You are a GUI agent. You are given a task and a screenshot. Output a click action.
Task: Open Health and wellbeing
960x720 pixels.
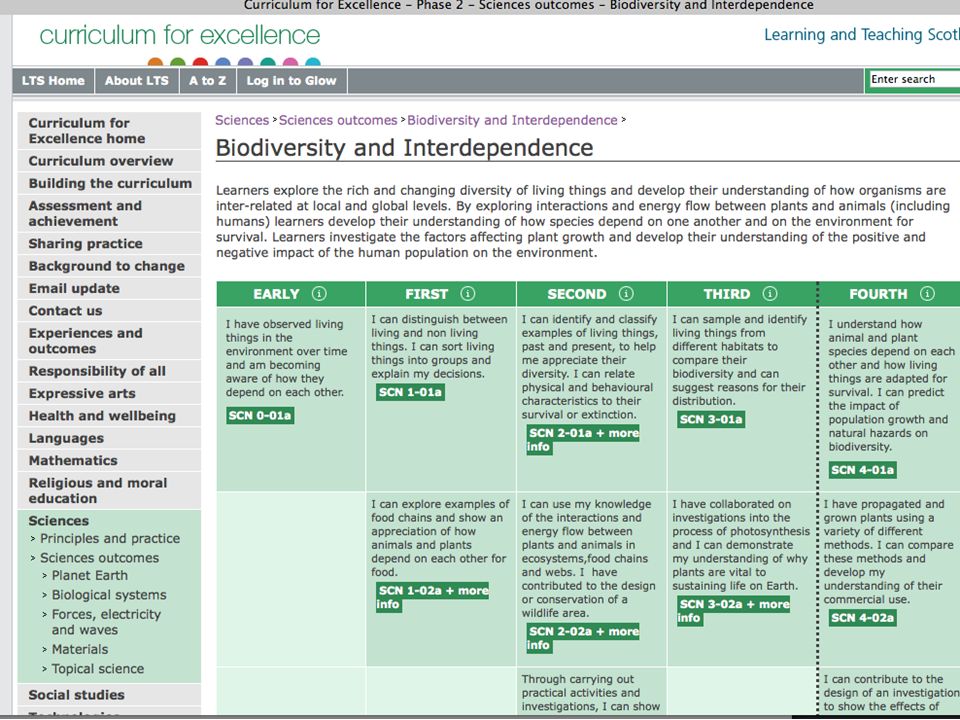pyautogui.click(x=109, y=416)
